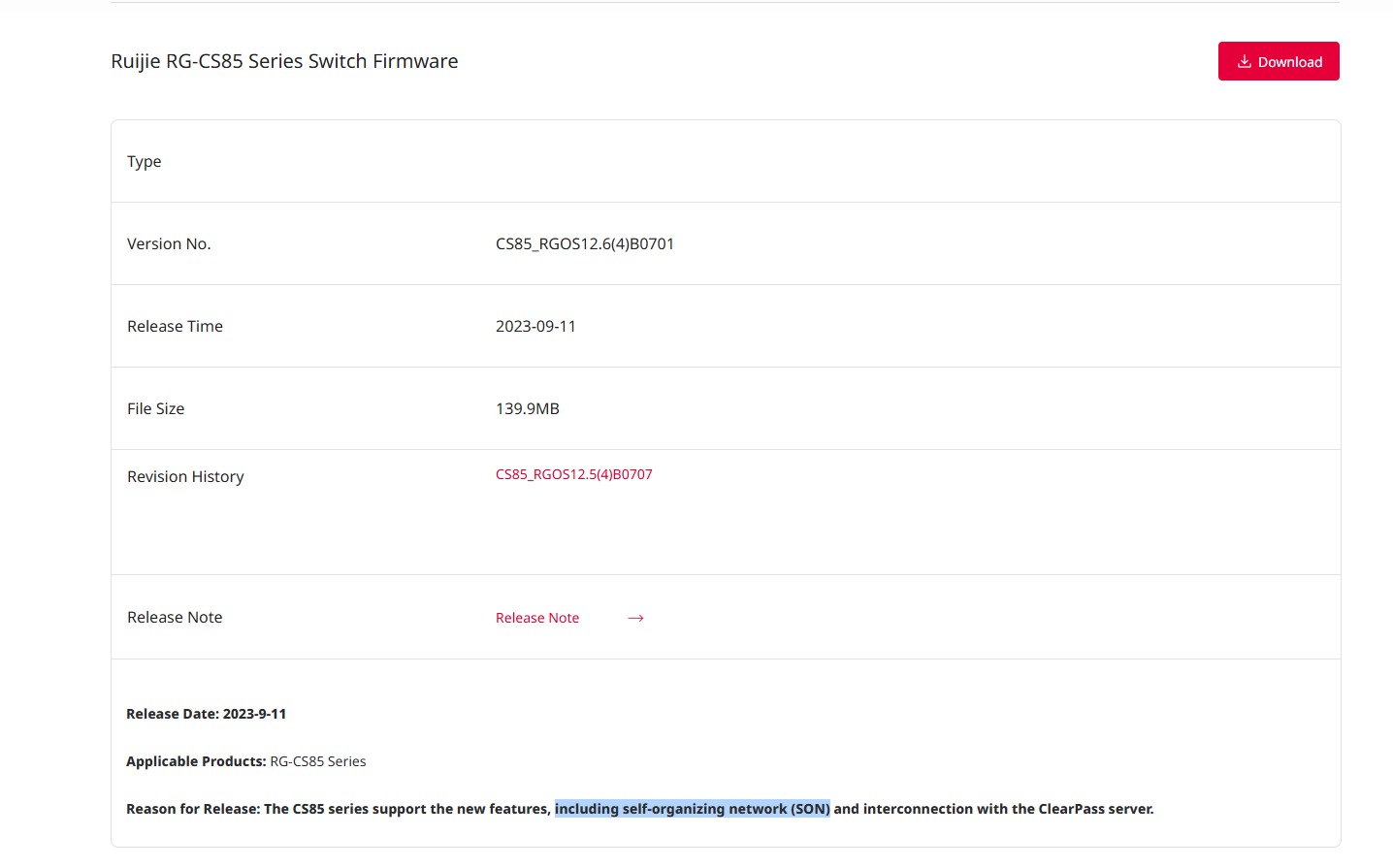Click the Type row label
This screenshot has height=868, width=1393.
pyautogui.click(x=145, y=162)
